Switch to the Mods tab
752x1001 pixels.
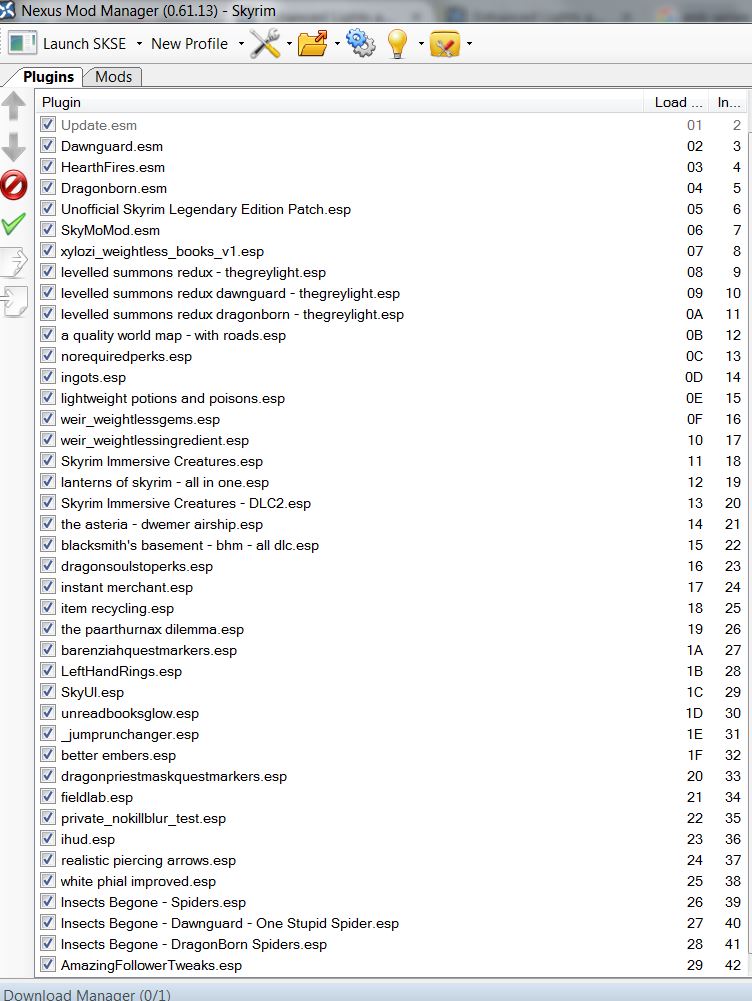(x=113, y=77)
